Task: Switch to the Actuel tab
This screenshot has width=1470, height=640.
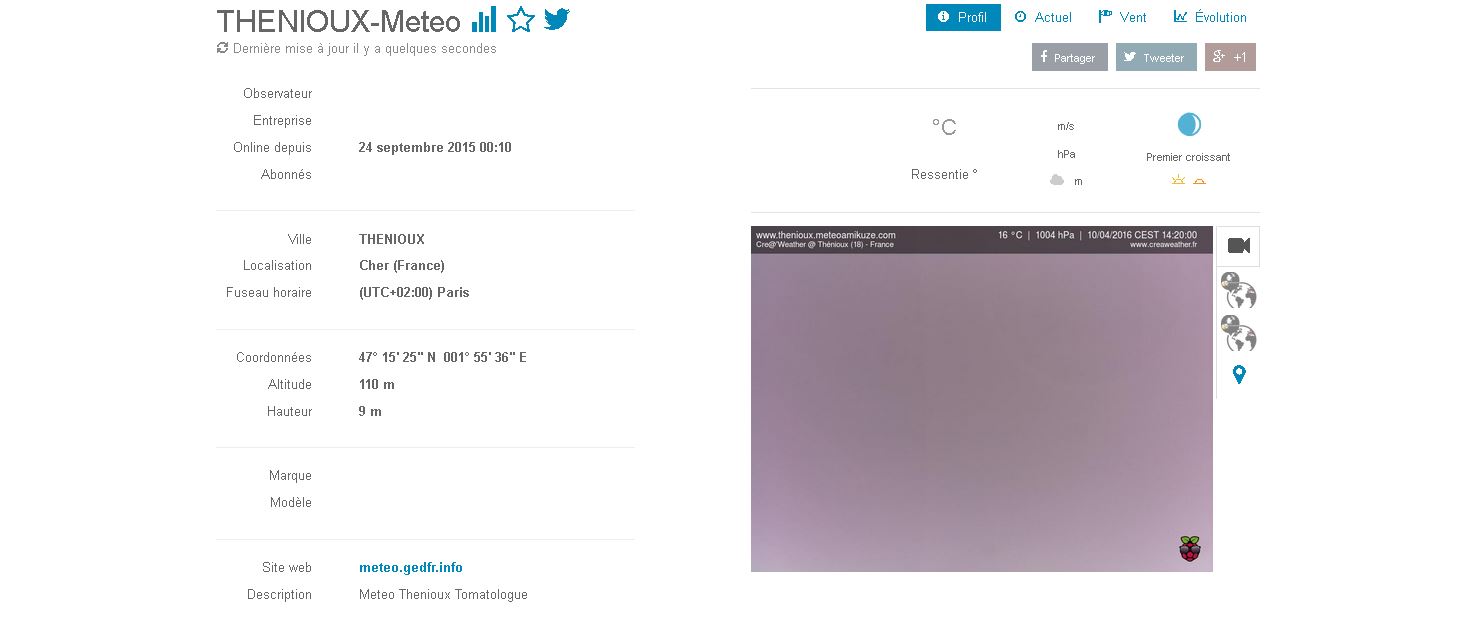Action: point(1043,17)
